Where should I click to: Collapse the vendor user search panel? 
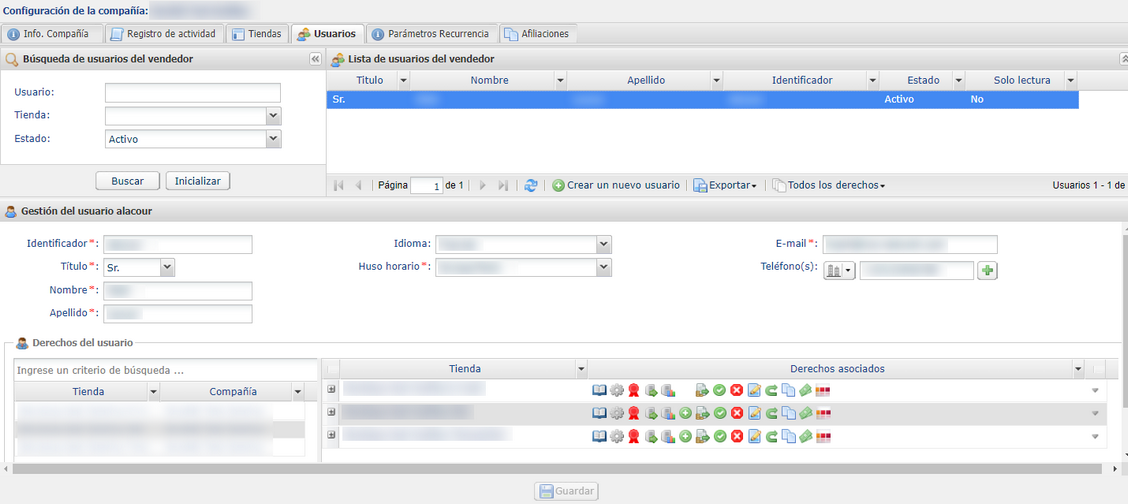(x=315, y=59)
